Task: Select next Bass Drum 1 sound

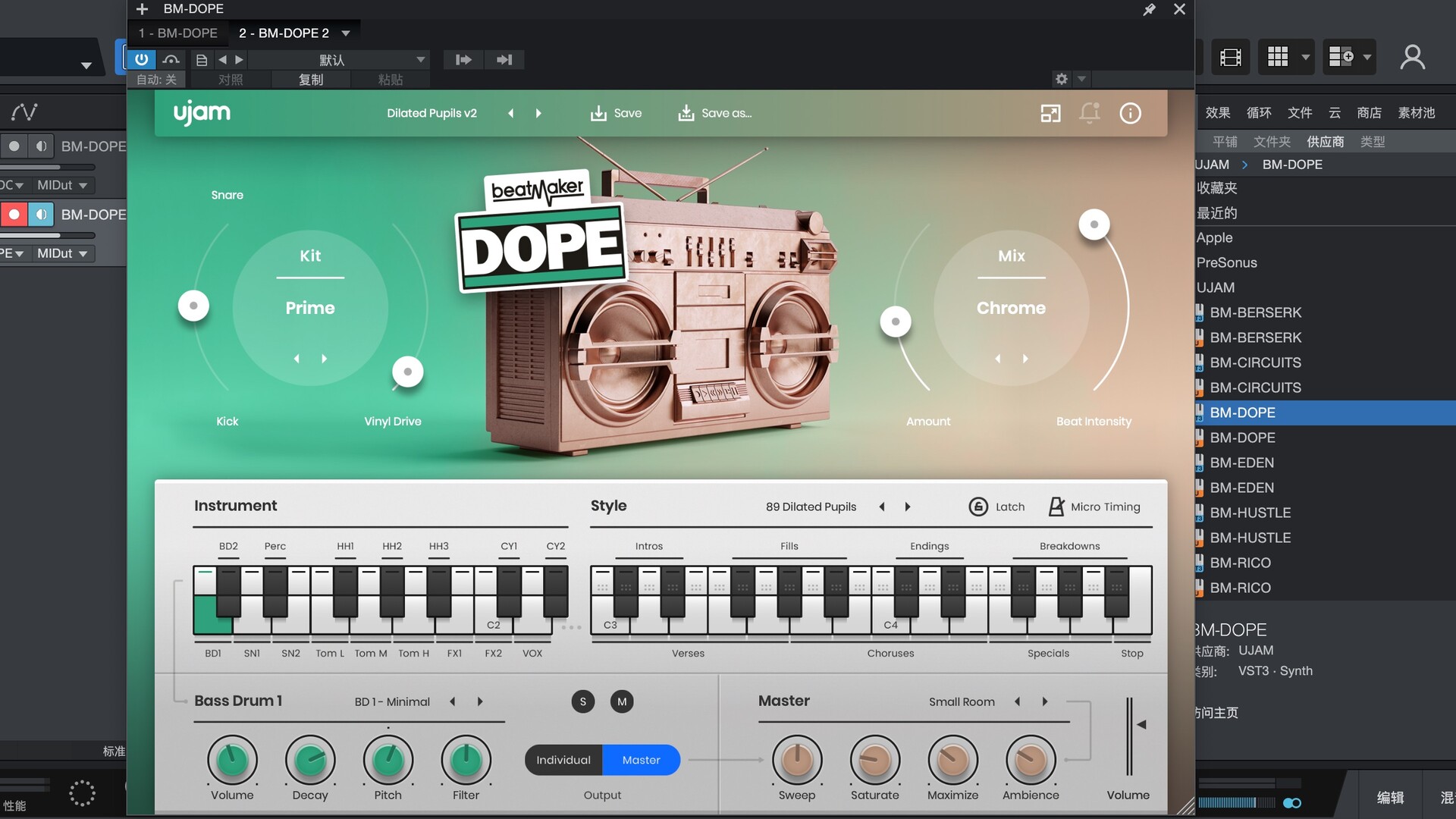Action: 480,701
